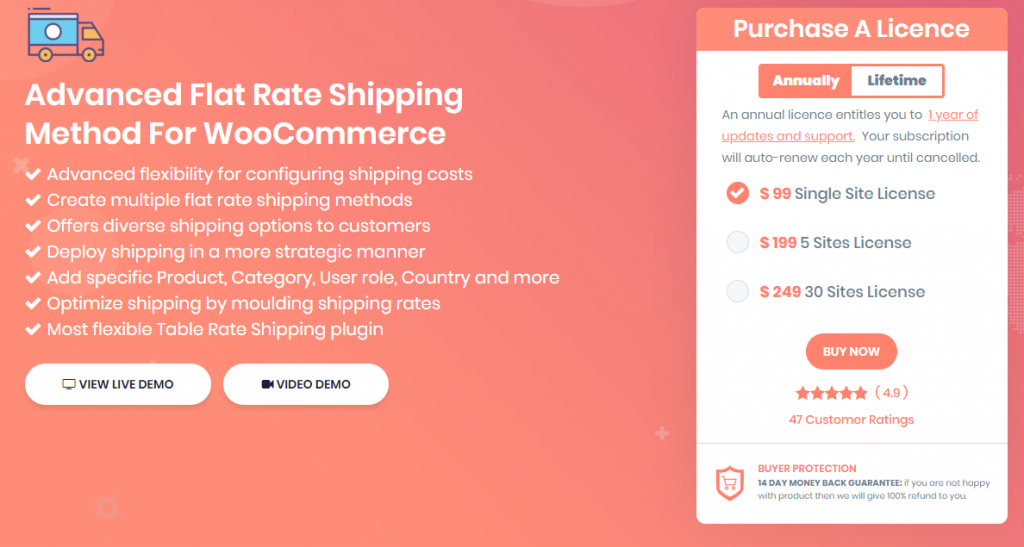The image size is (1024, 547).
Task: Switch to the Lifetime billing tab
Action: click(x=896, y=81)
